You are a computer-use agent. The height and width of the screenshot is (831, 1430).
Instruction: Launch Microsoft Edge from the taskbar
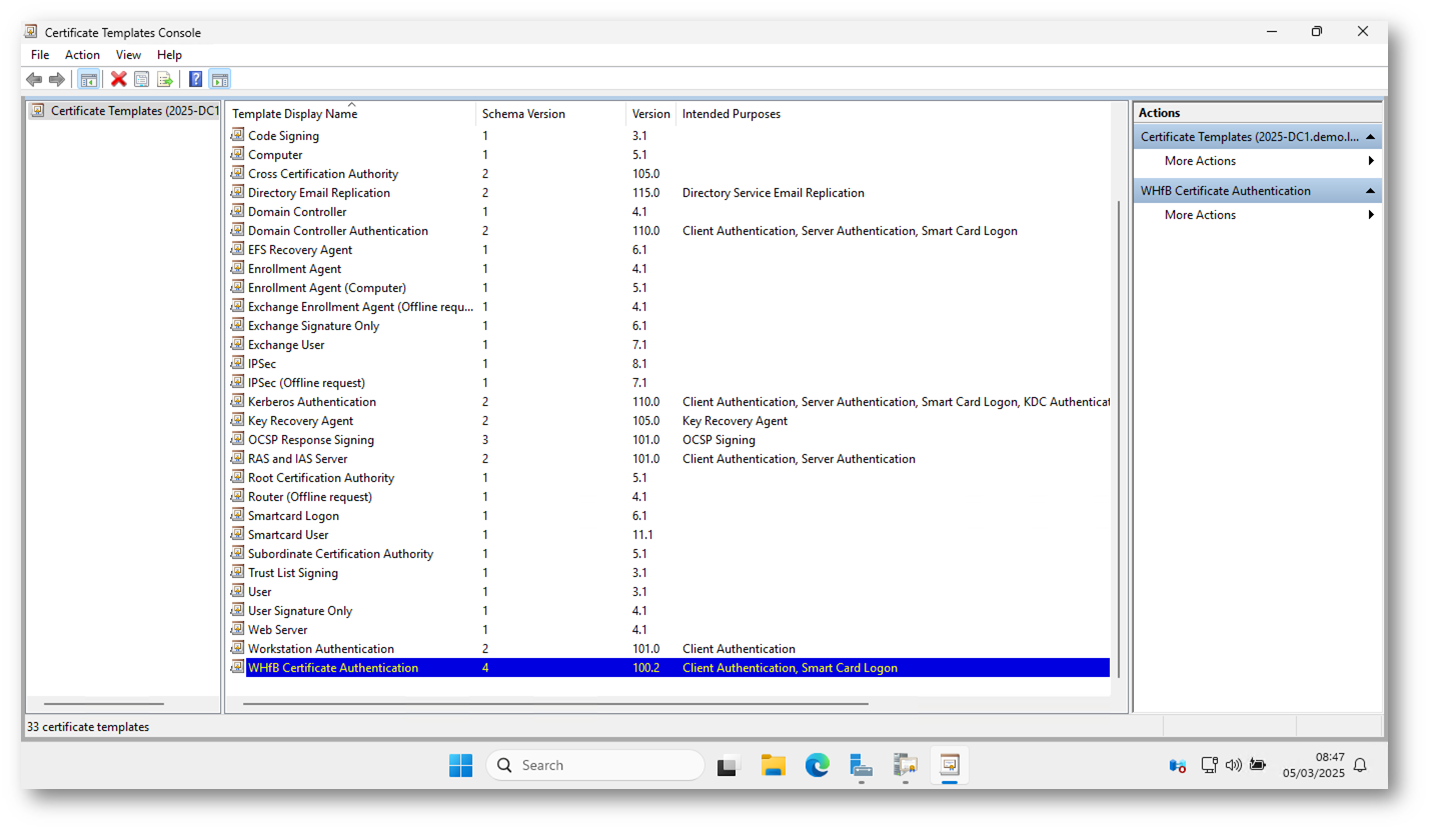(x=818, y=765)
